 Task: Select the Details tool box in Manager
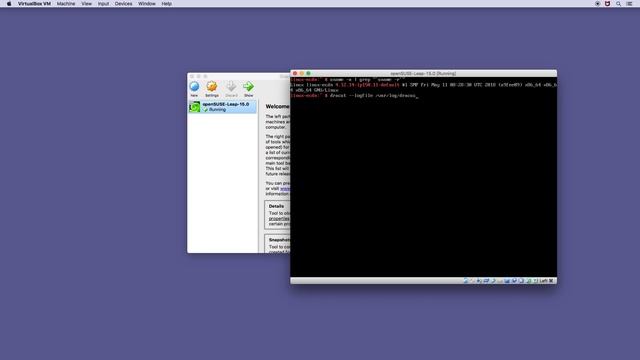point(278,215)
